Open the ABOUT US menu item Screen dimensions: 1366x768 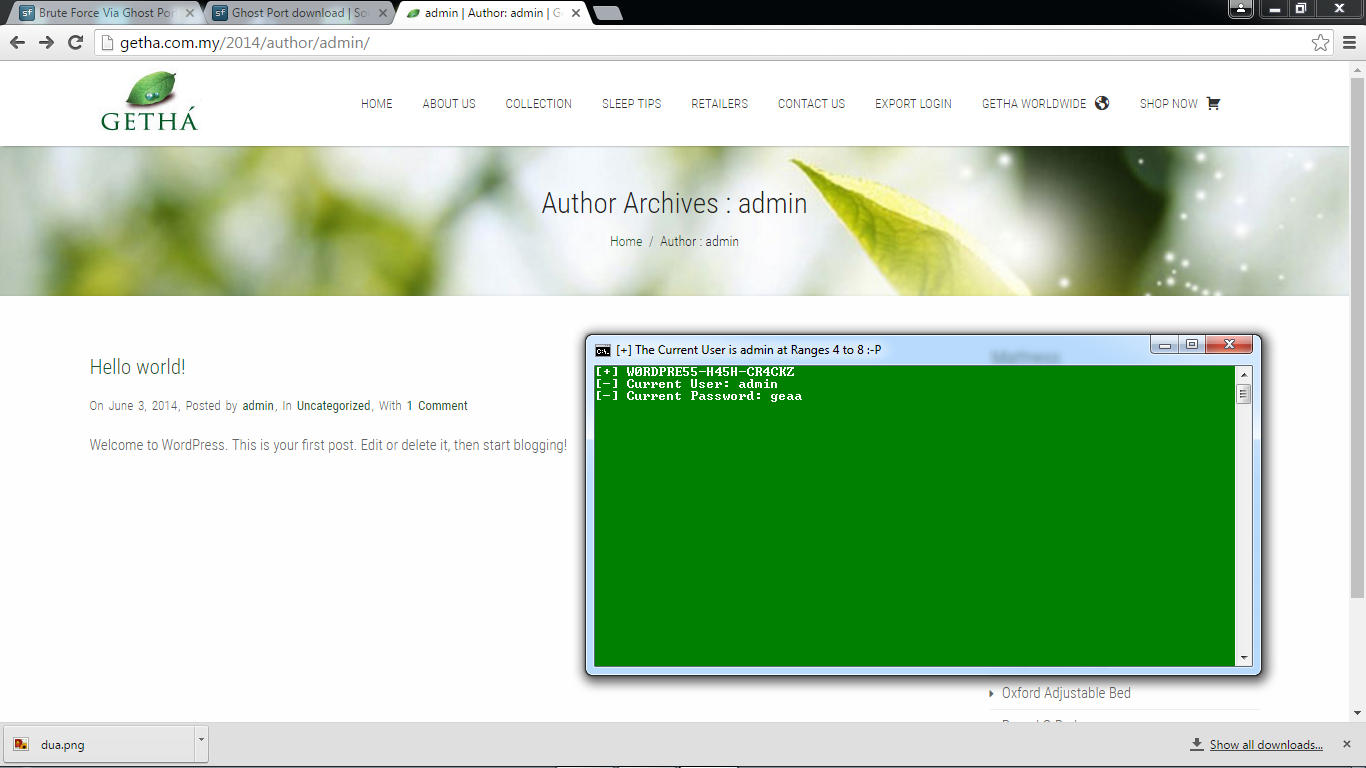click(x=449, y=104)
